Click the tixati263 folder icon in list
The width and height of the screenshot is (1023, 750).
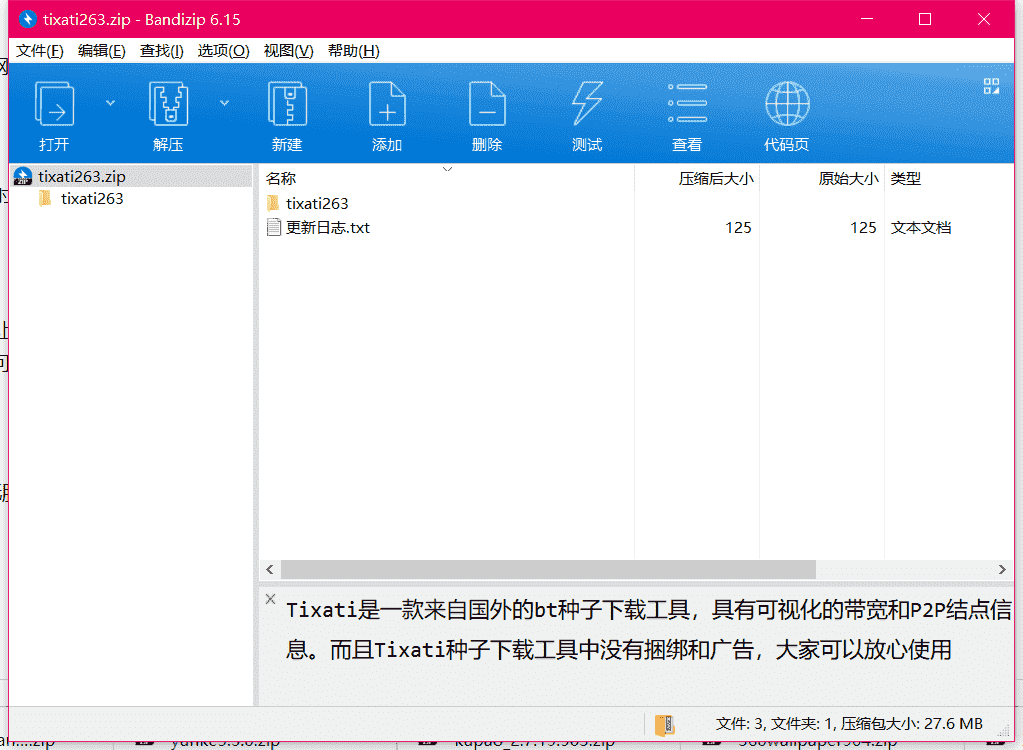click(273, 203)
